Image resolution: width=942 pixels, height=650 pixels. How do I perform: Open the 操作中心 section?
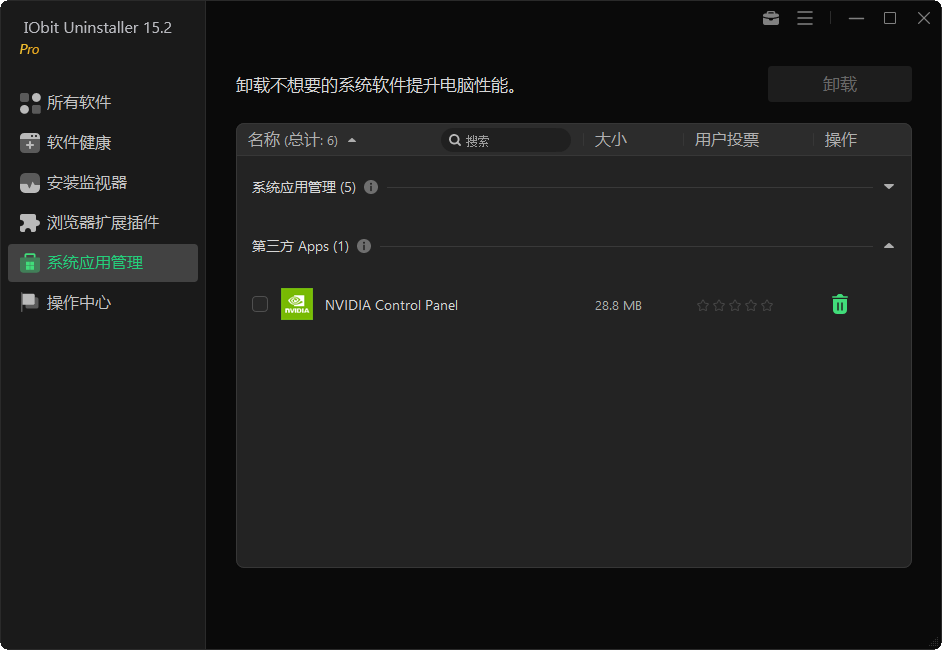click(x=30, y=302)
